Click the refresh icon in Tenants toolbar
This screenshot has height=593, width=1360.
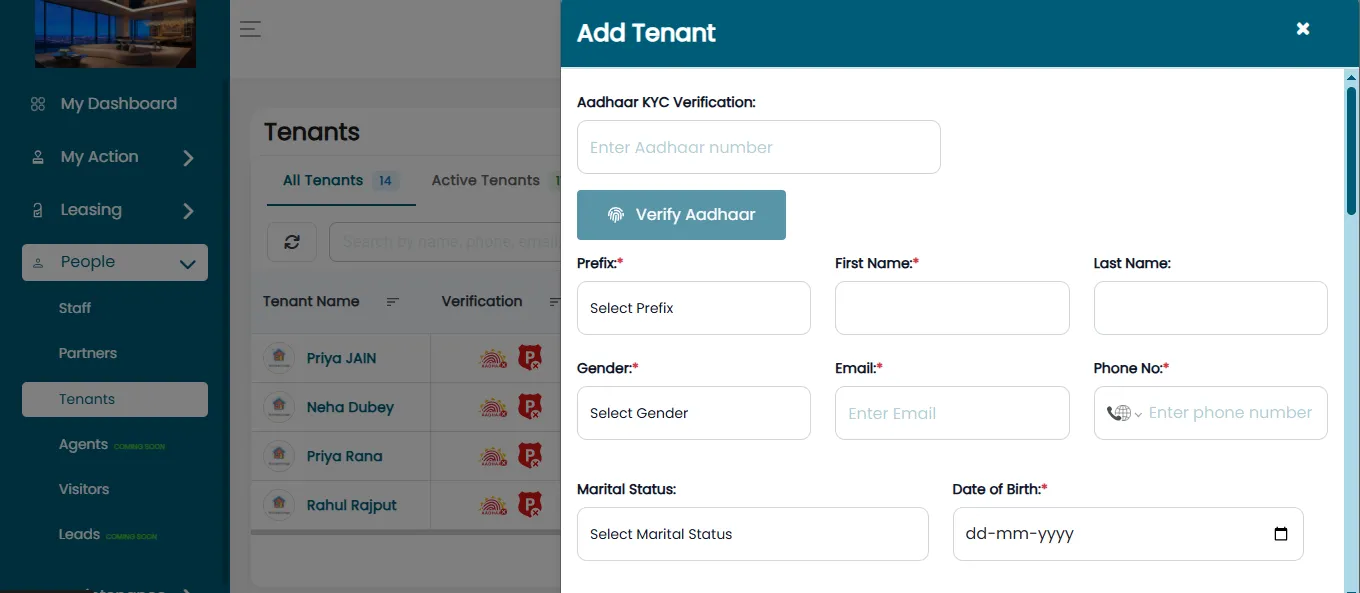click(x=292, y=242)
